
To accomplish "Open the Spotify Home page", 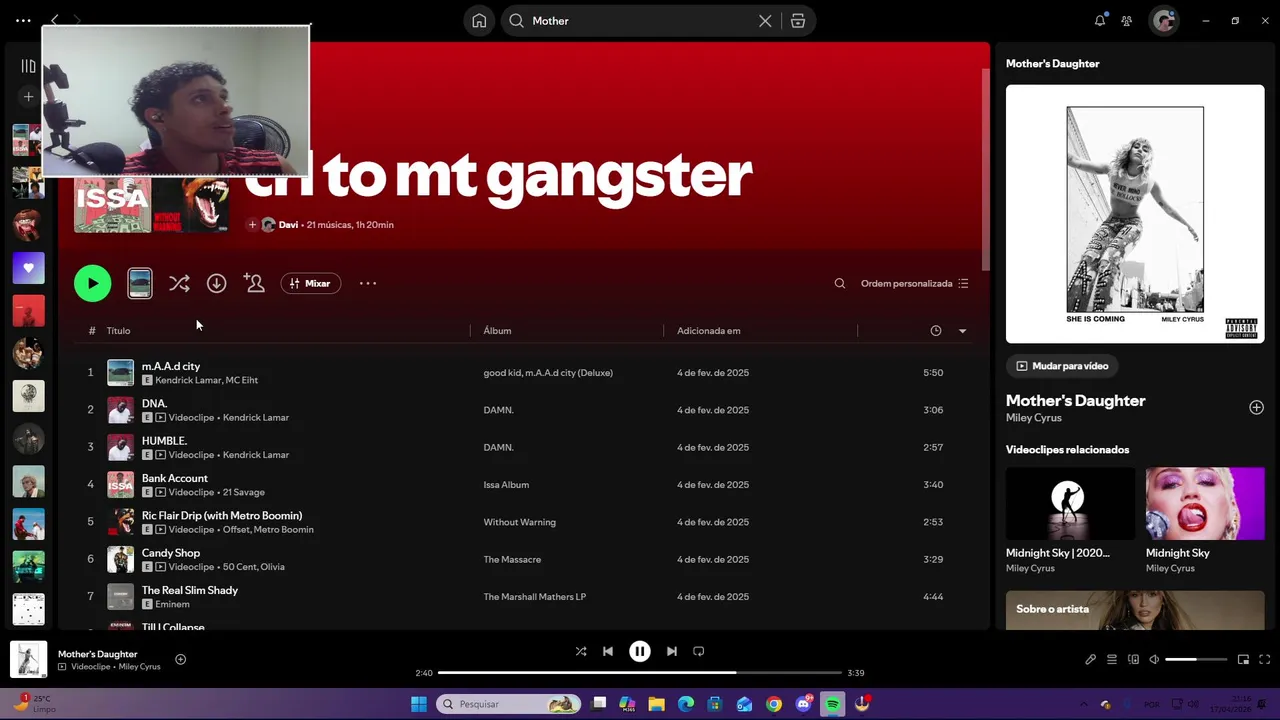I will pos(479,21).
